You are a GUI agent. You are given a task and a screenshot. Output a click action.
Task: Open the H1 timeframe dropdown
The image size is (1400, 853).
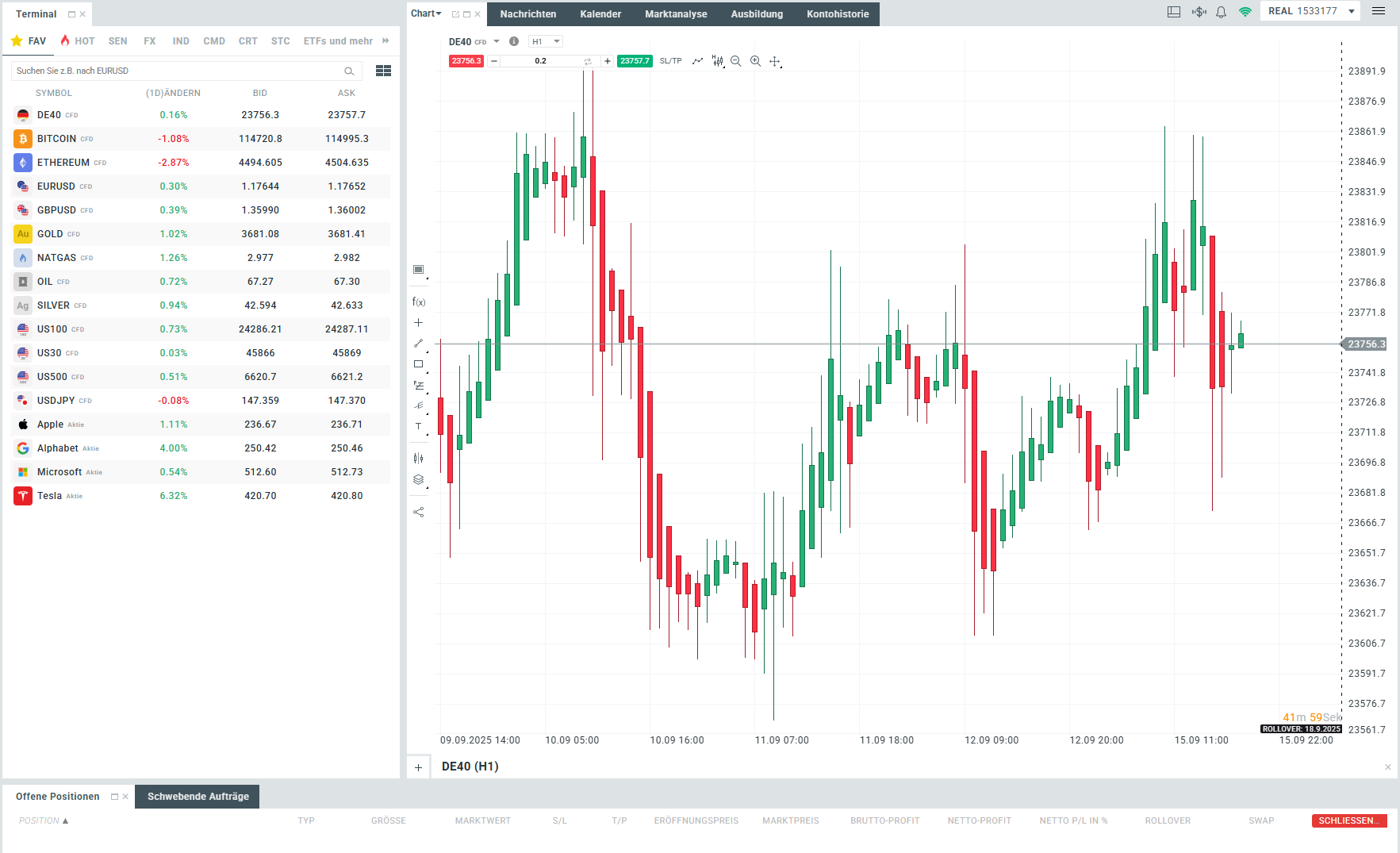coord(546,41)
